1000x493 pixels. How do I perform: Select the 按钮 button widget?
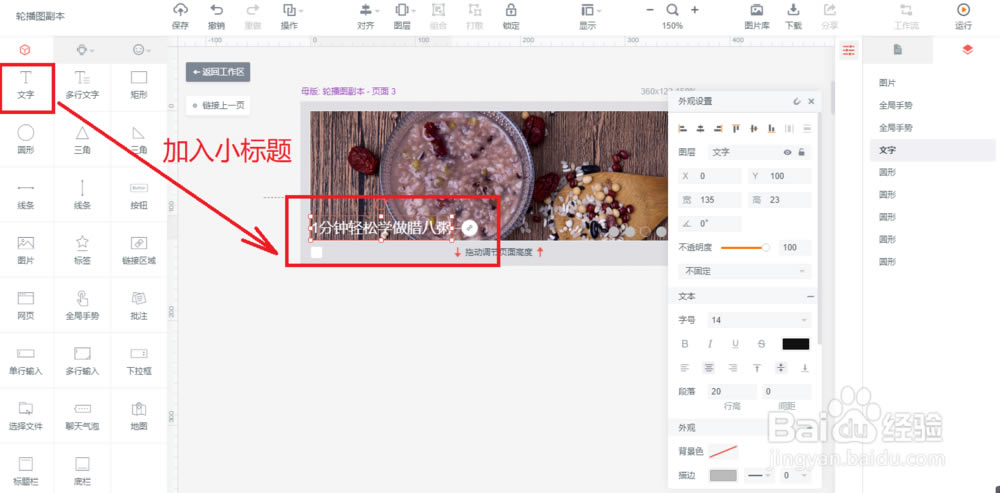point(138,196)
